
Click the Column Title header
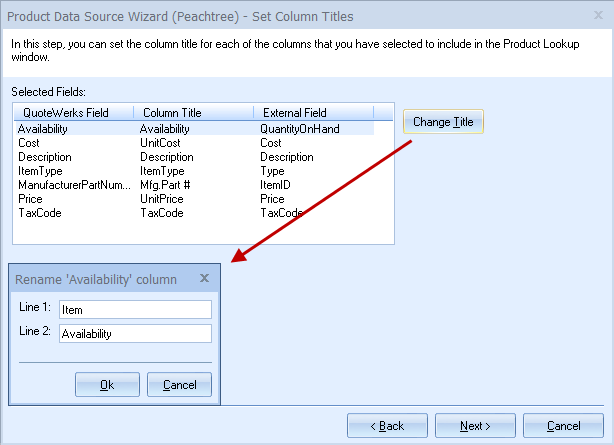tap(193, 113)
